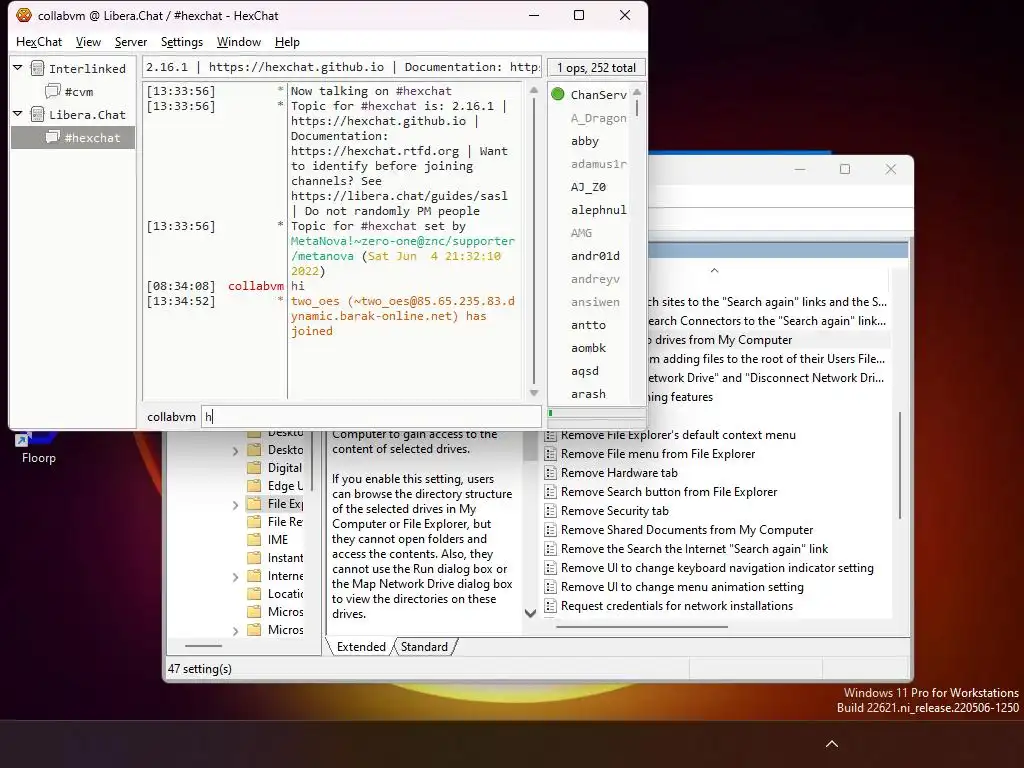Viewport: 1024px width, 768px height.
Task: Select user AJ_Z0 in the user list
Action: pyautogui.click(x=588, y=187)
